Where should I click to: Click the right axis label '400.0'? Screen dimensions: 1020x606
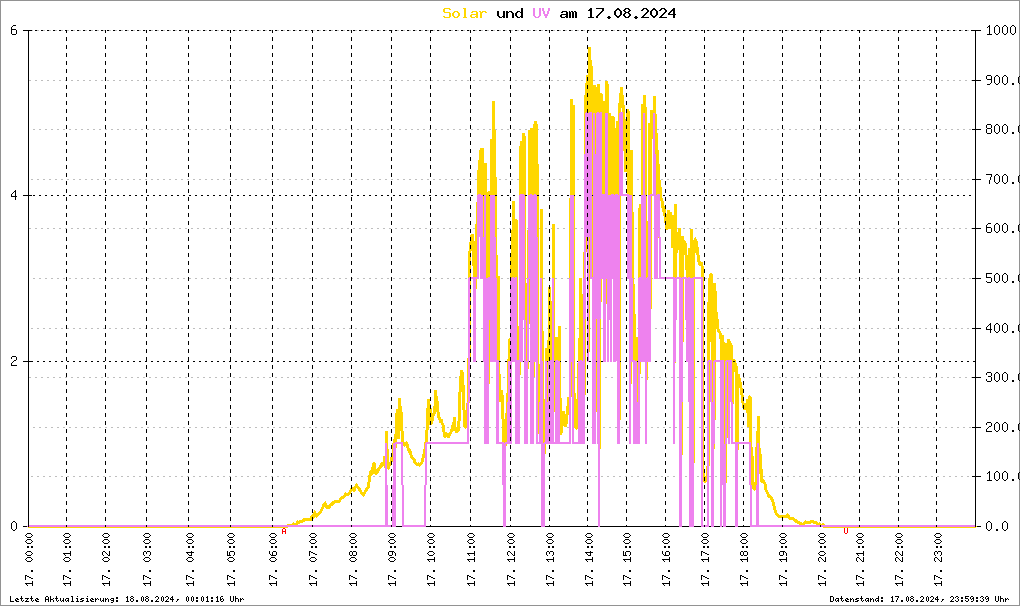1000,328
